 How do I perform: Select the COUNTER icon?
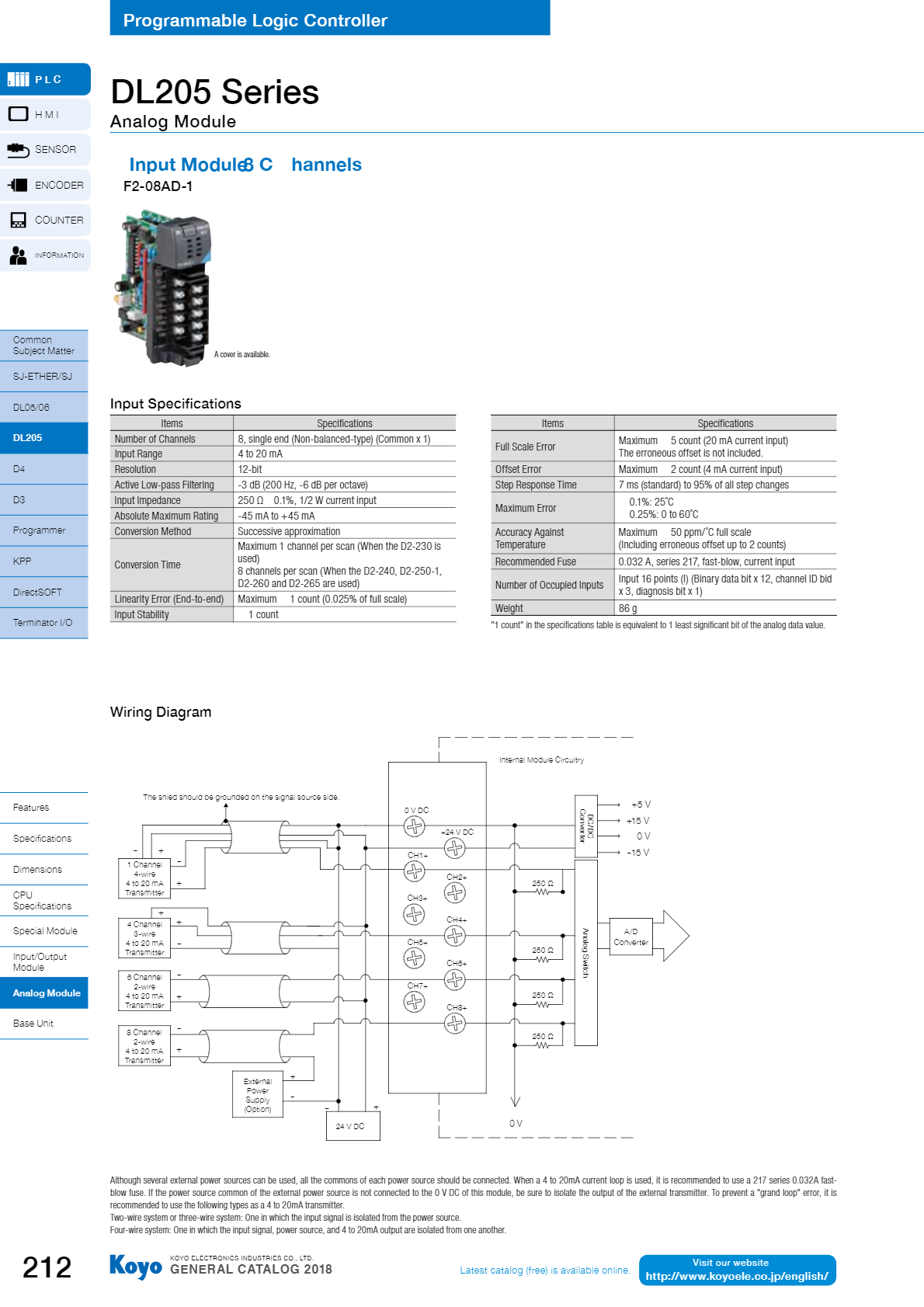point(18,220)
